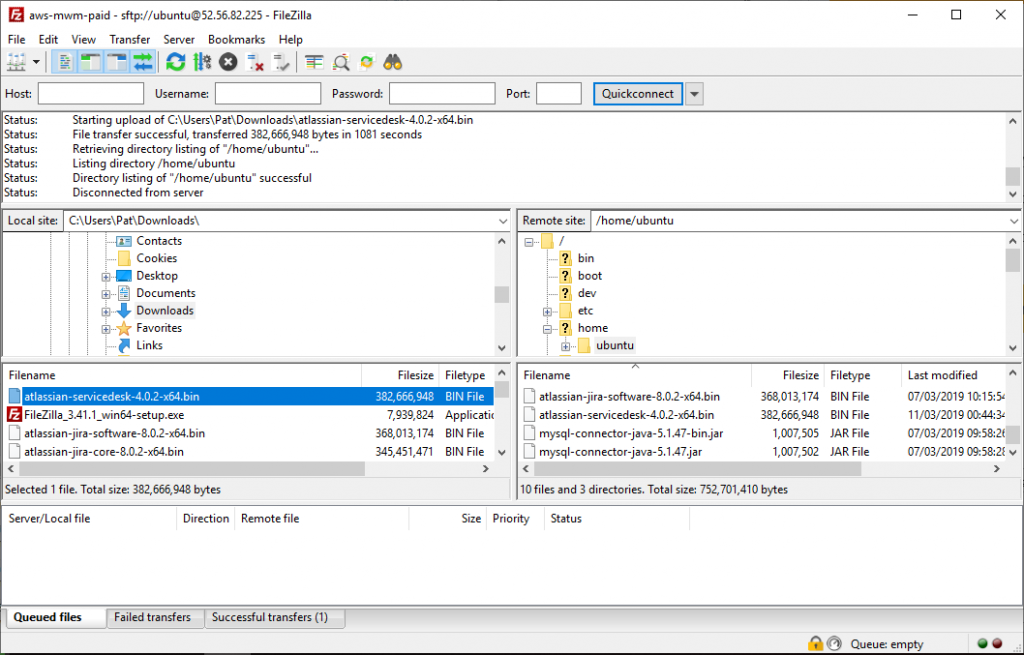
Task: Open the Transfer menu
Action: point(129,39)
